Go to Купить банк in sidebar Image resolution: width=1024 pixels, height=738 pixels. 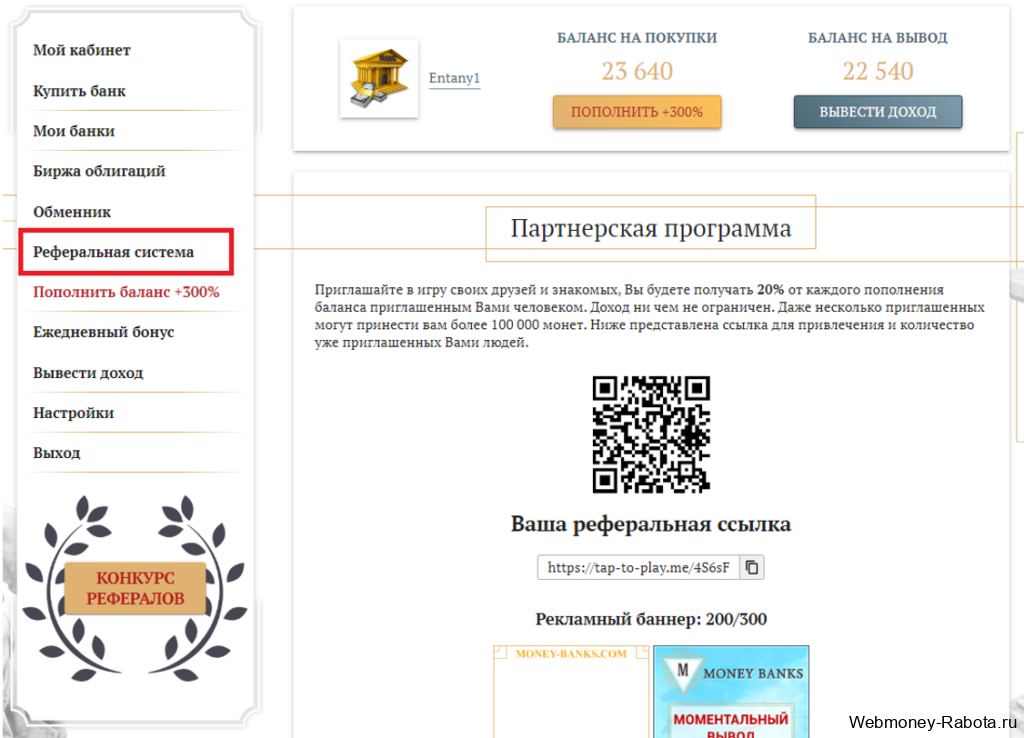pos(79,91)
